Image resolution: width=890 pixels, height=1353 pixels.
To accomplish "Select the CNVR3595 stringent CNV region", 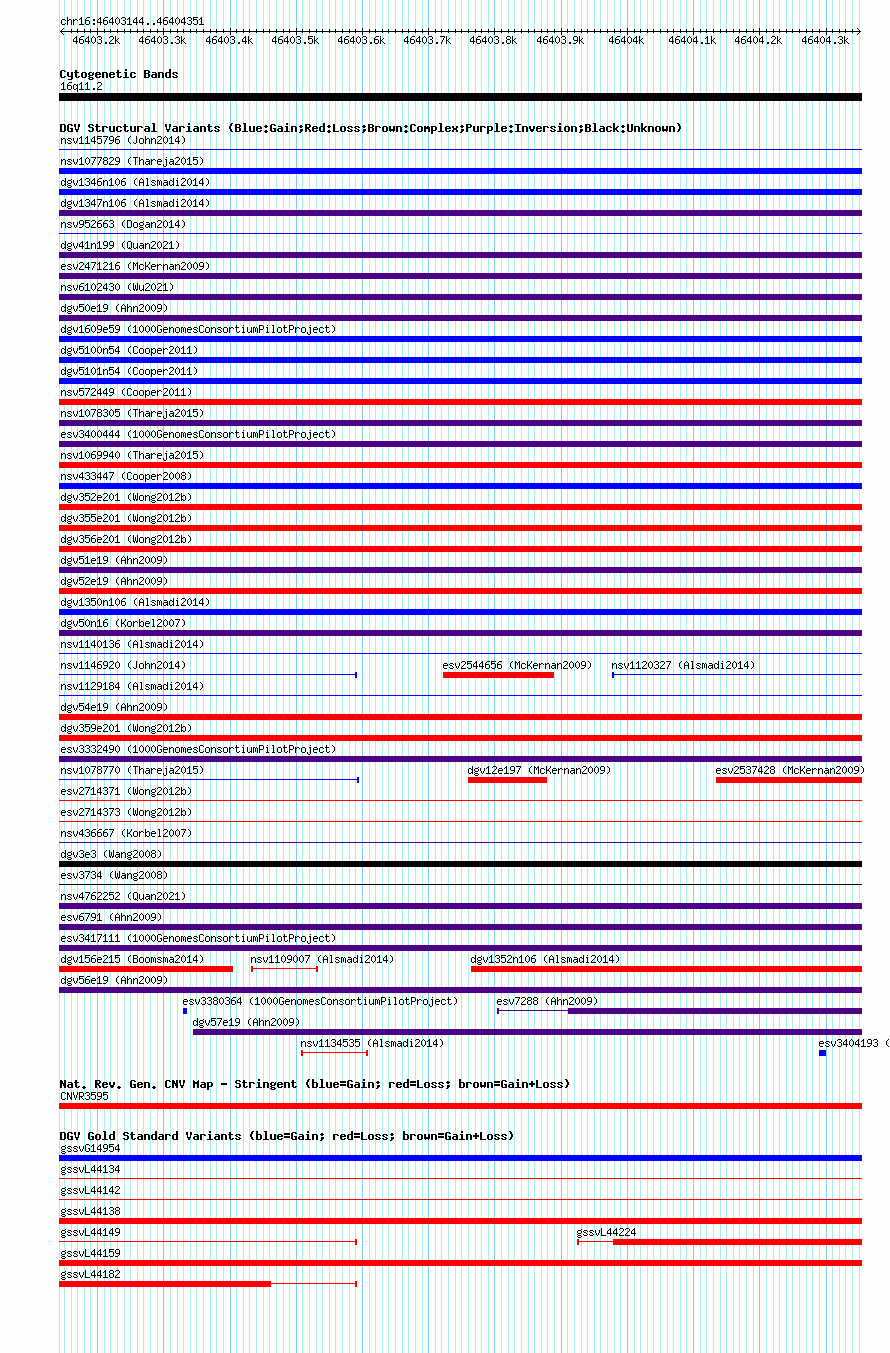I will pos(460,1106).
